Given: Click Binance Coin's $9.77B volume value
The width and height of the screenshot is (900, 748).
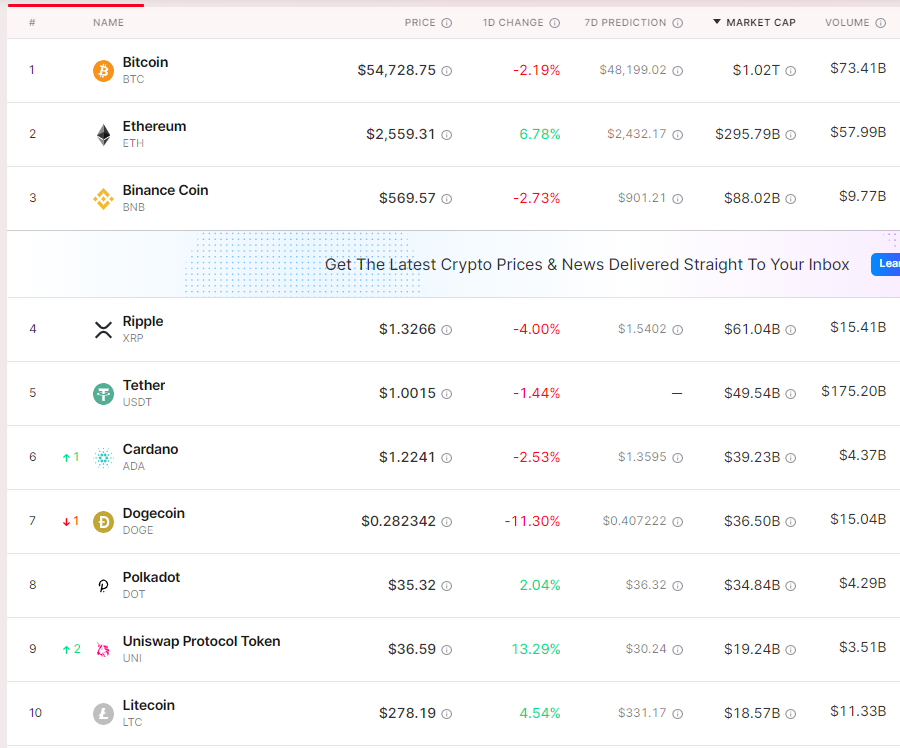Looking at the screenshot, I should [x=863, y=196].
